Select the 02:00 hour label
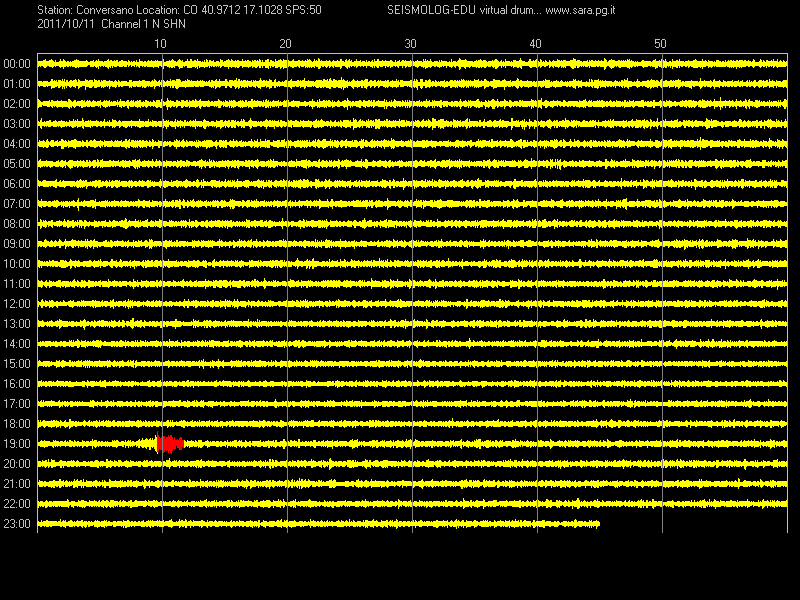The image size is (800, 600). [17, 104]
